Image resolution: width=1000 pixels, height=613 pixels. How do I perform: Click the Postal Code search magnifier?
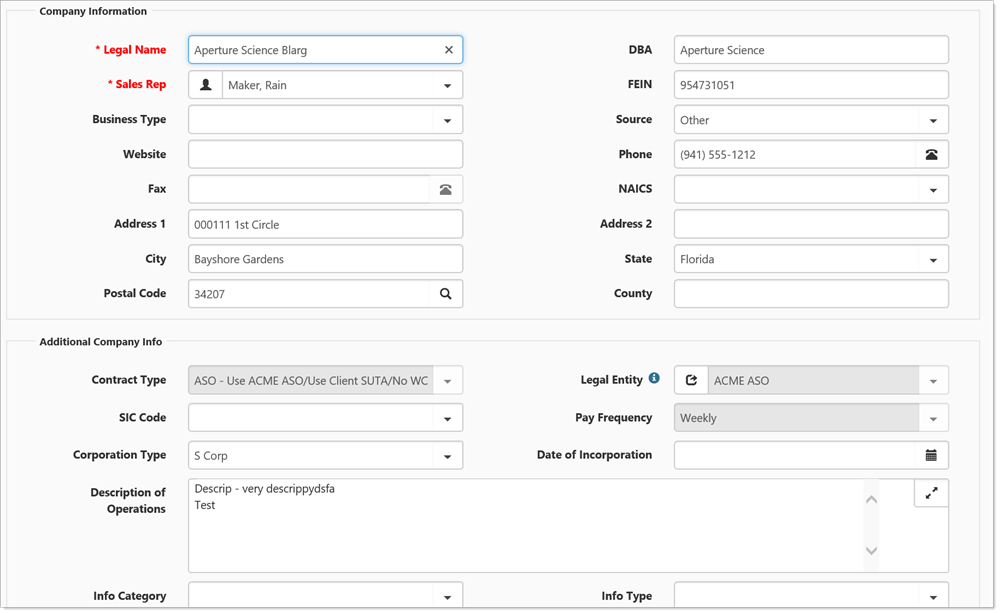(x=446, y=294)
